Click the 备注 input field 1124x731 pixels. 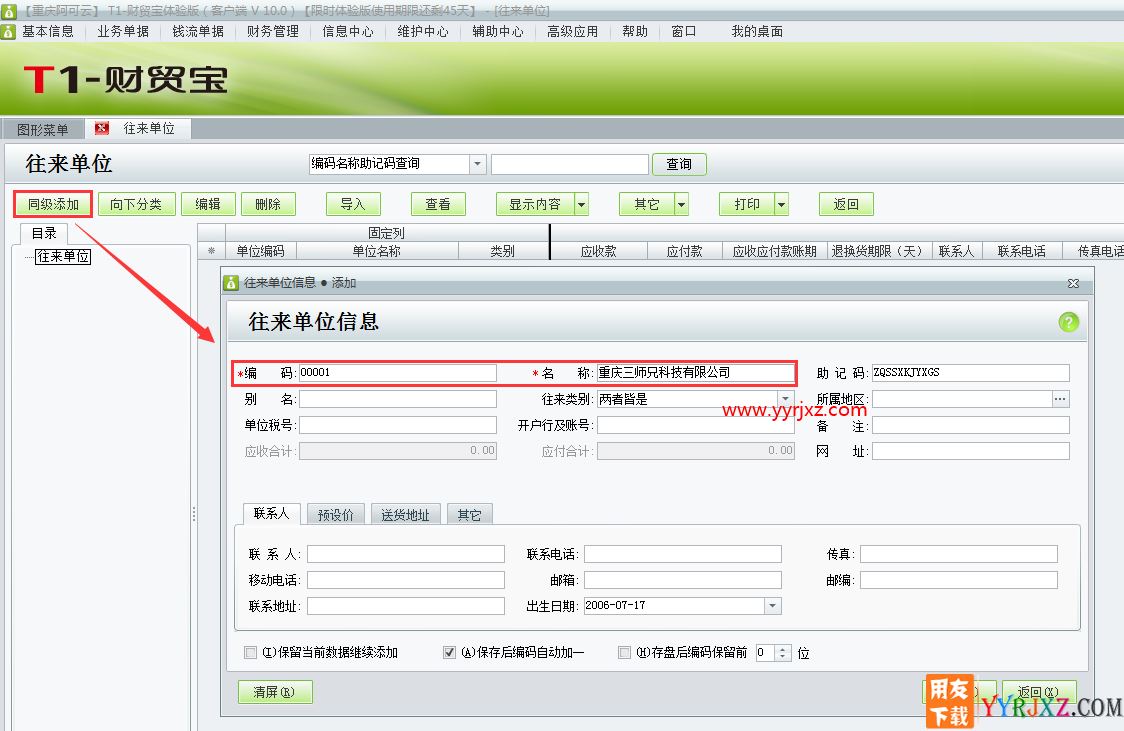971,426
